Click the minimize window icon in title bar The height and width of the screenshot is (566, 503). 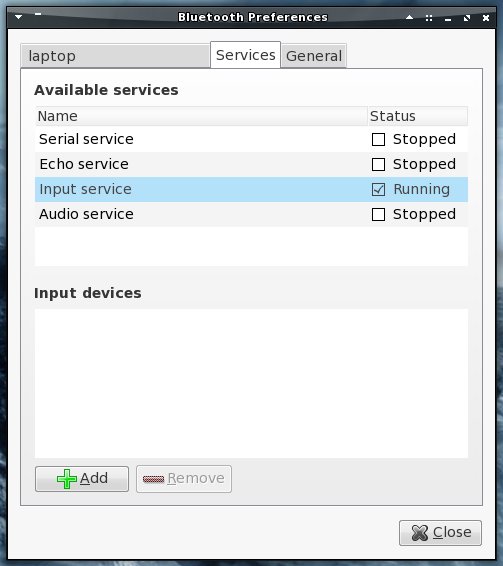[448, 20]
